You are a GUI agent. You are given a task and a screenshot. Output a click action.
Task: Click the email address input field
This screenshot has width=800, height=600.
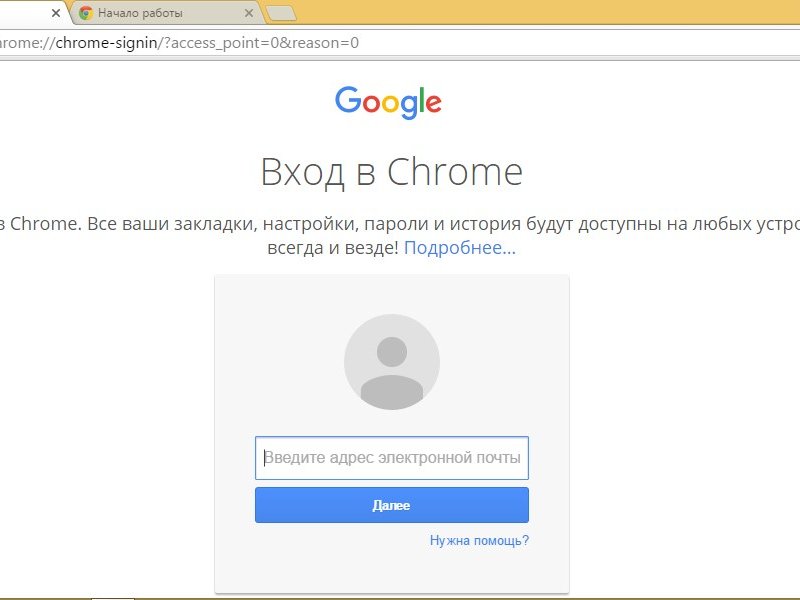(391, 458)
